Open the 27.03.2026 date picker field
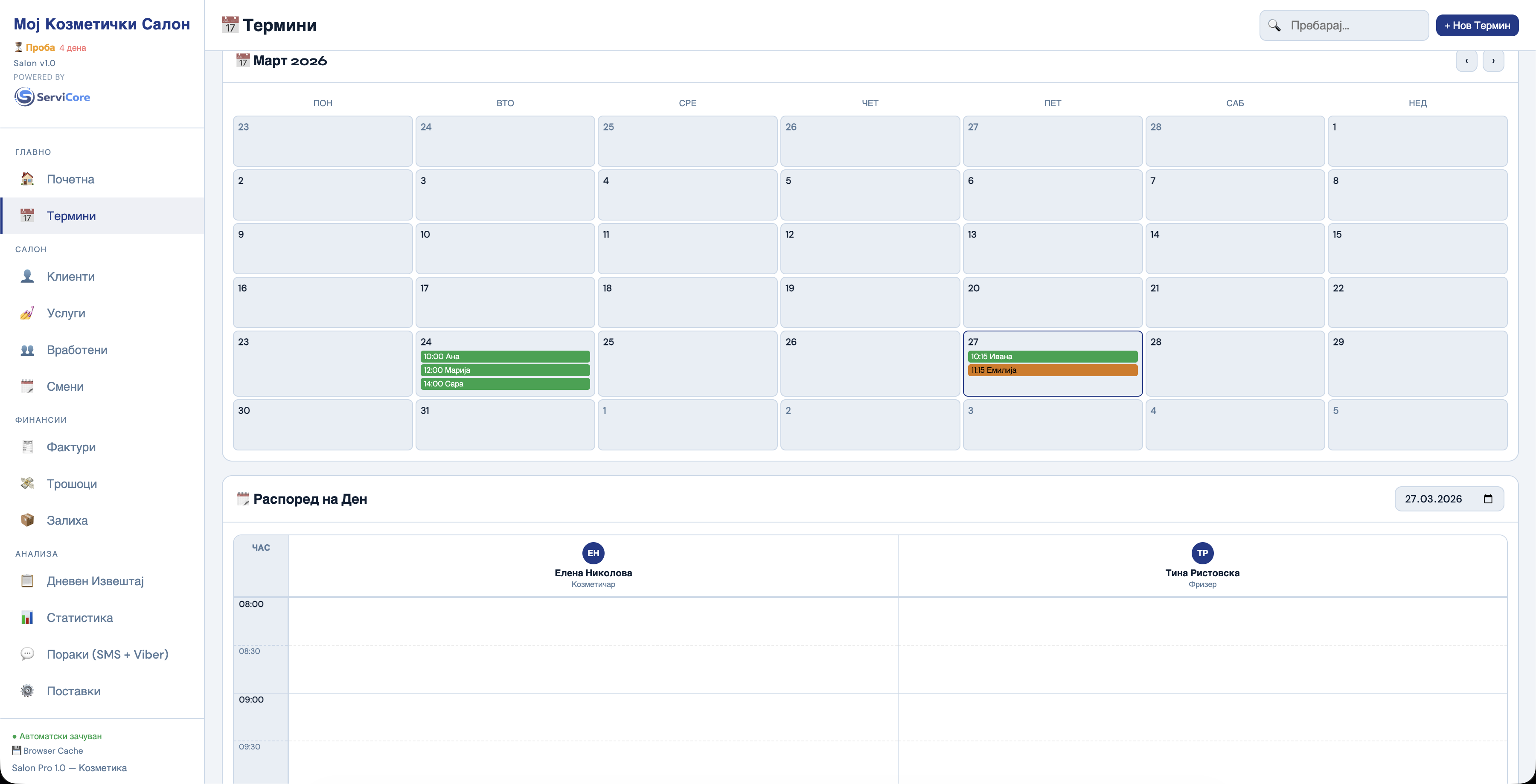1536x784 pixels. coord(1449,499)
